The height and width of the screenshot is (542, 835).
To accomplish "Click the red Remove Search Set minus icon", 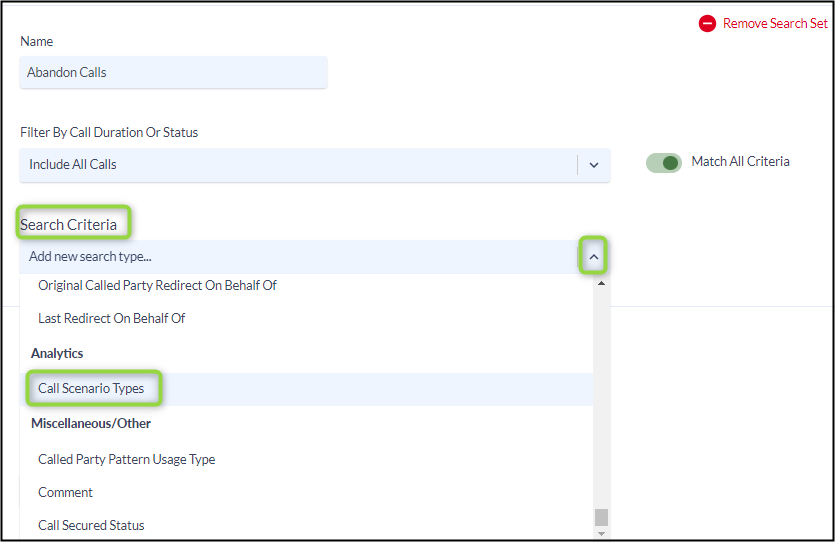I will pyautogui.click(x=707, y=23).
